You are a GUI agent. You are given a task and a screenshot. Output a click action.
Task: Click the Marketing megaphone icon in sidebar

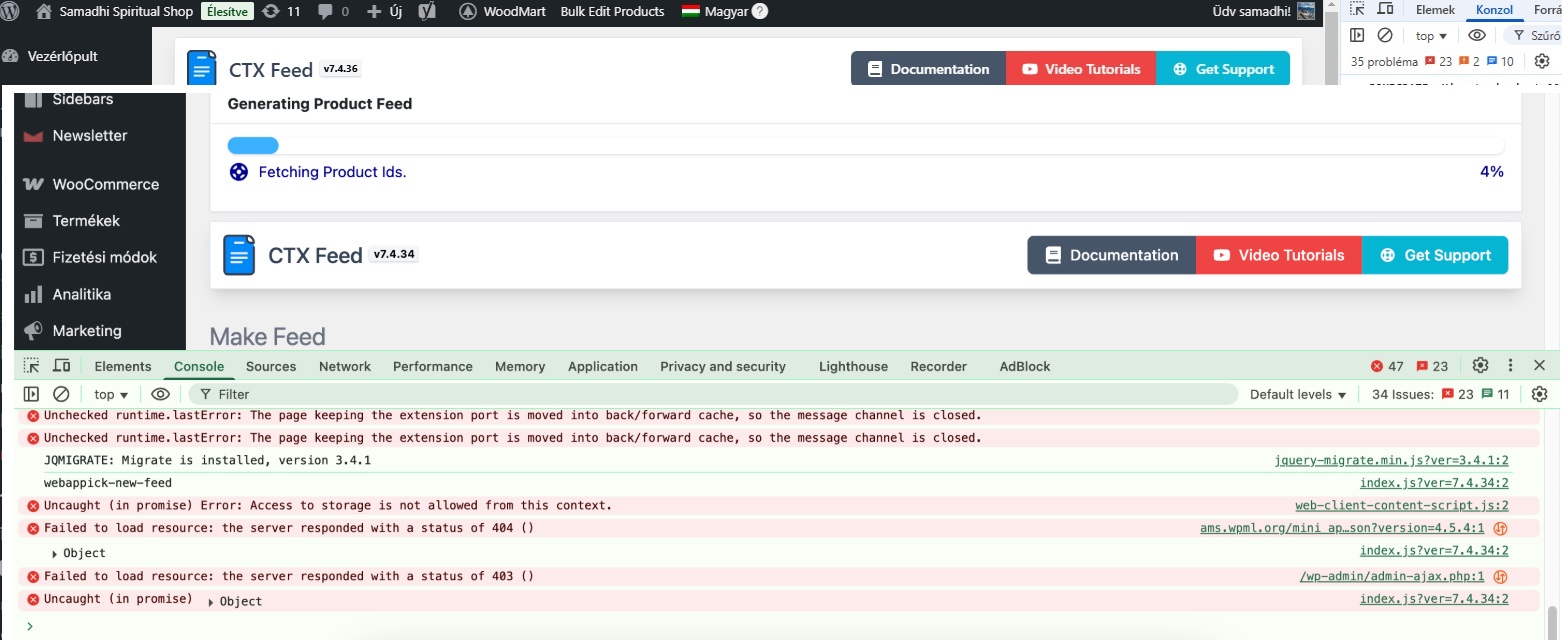(x=33, y=331)
